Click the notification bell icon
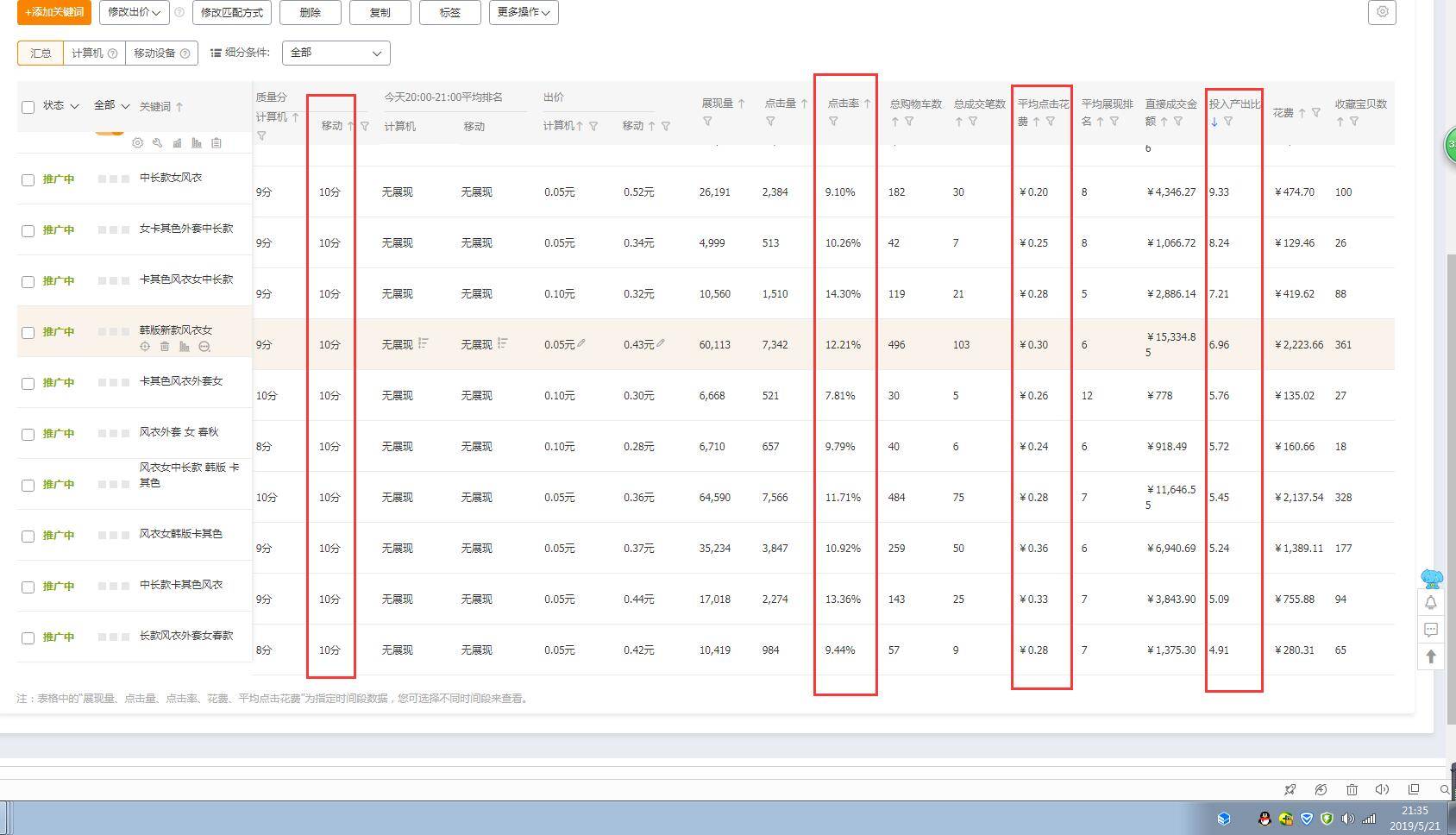Screen dimensions: 1456x835 click(1431, 602)
